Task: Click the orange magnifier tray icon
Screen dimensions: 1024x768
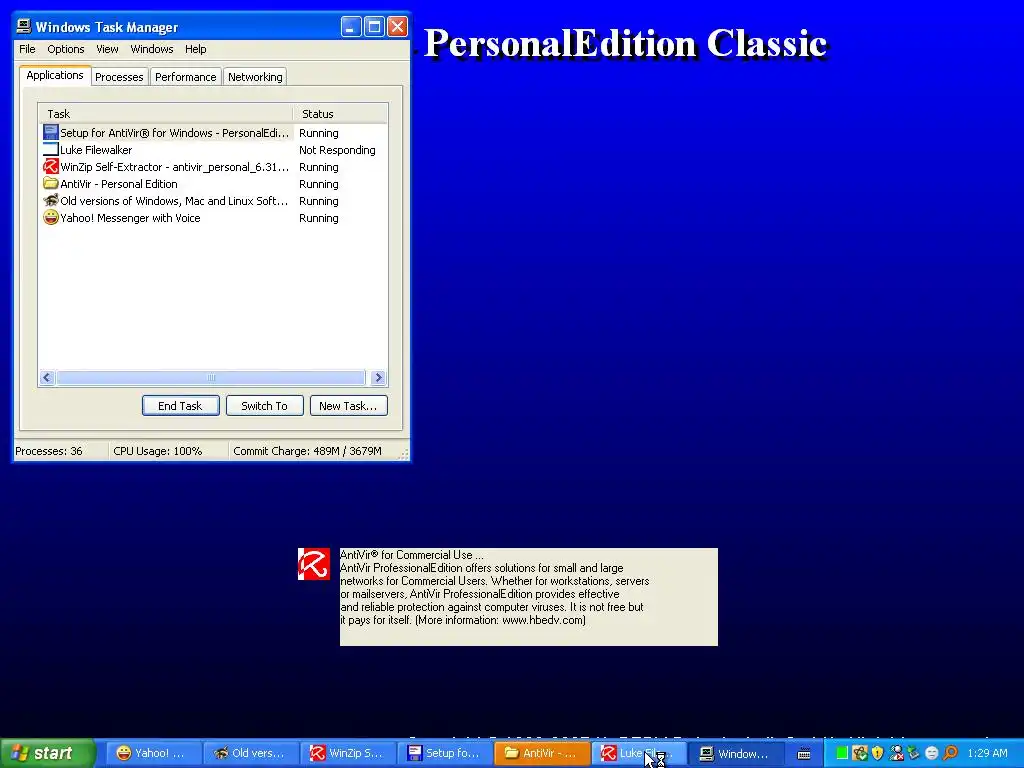Action: (950, 753)
